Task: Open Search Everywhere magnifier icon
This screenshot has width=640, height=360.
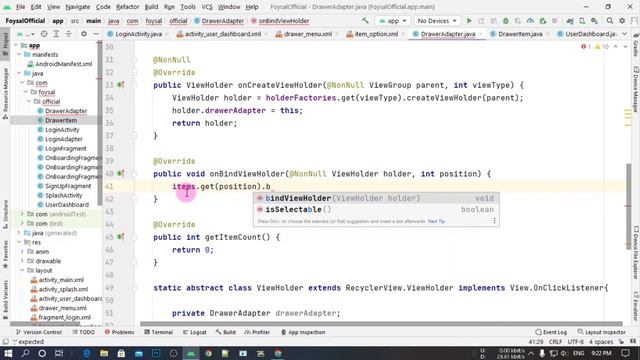Action: (x=609, y=20)
